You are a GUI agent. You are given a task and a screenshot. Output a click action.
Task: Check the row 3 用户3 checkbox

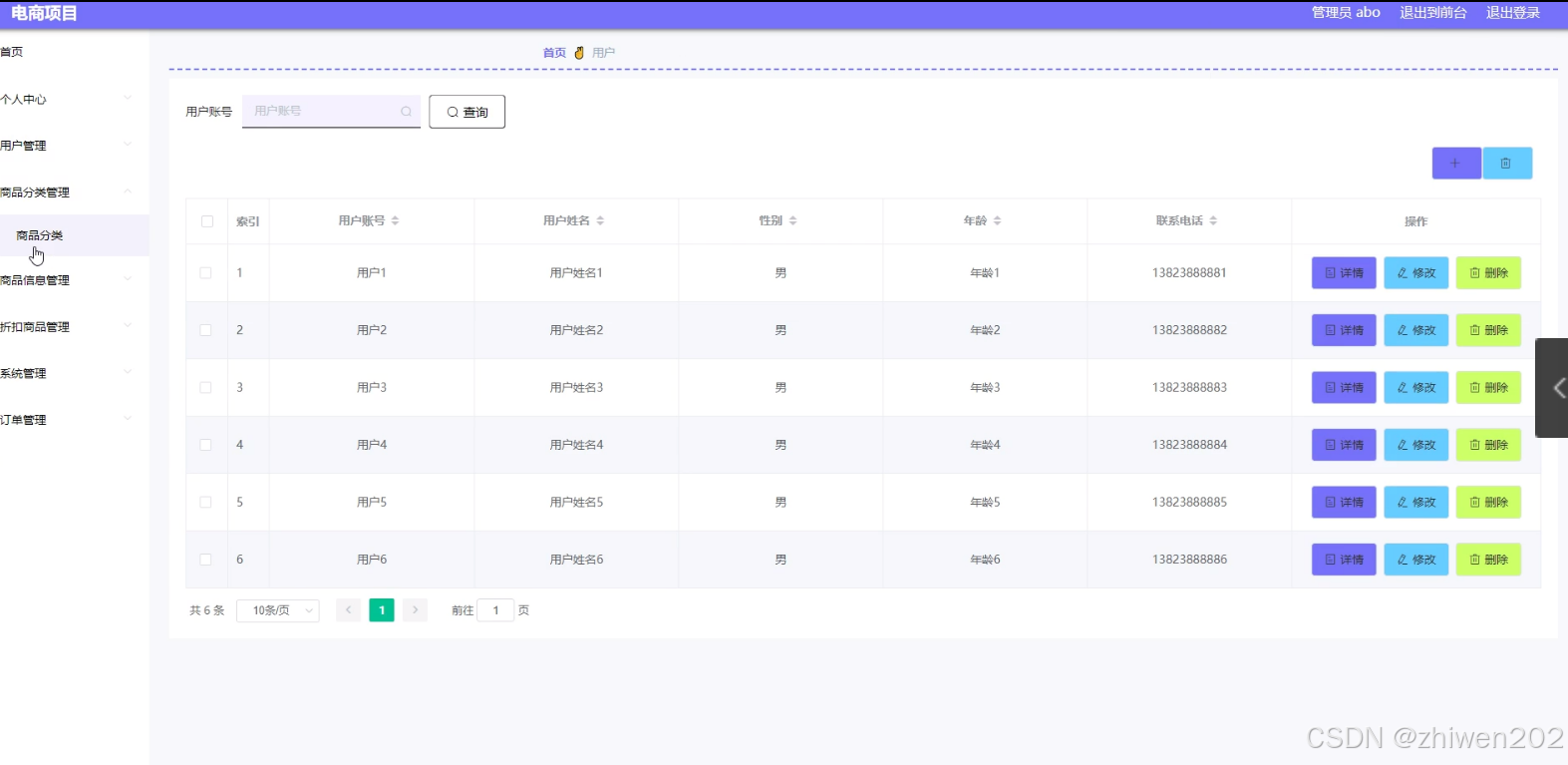pos(205,387)
